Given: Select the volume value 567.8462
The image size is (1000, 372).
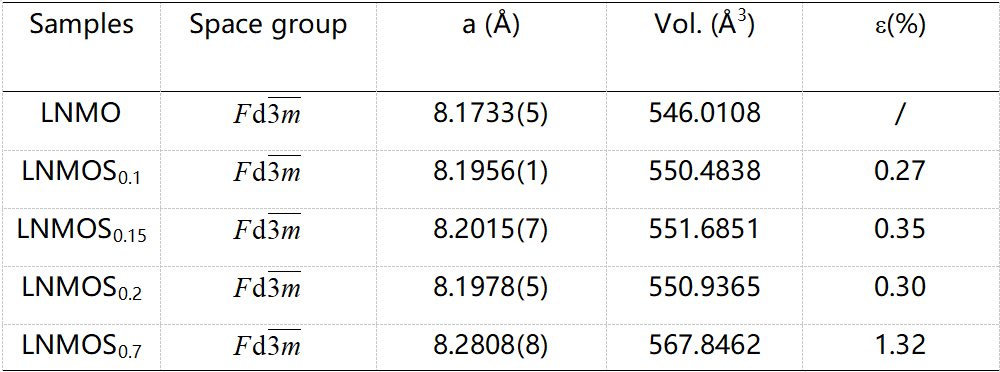Looking at the screenshot, I should pyautogui.click(x=705, y=346).
